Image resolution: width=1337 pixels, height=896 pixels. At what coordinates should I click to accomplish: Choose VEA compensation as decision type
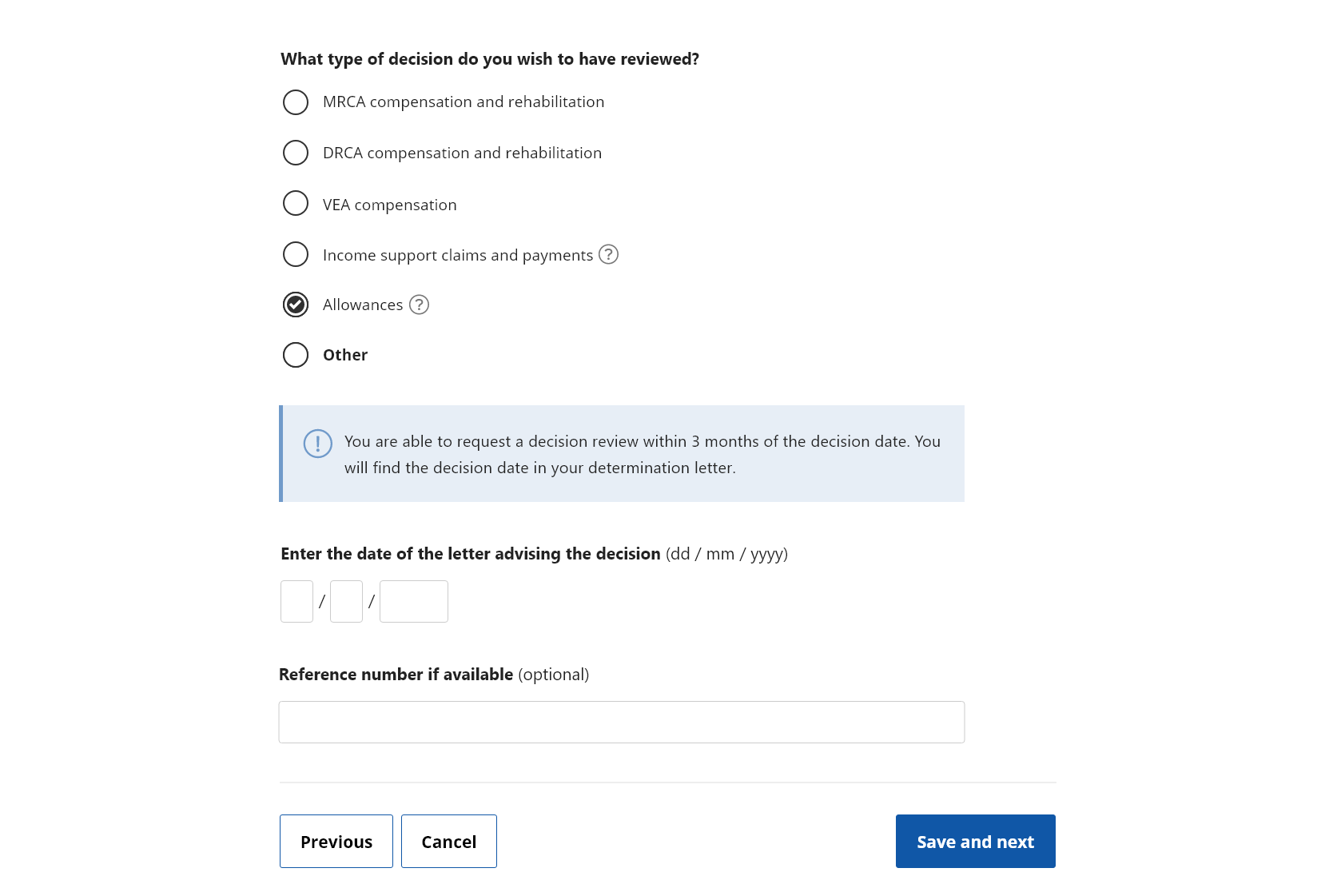[x=295, y=203]
